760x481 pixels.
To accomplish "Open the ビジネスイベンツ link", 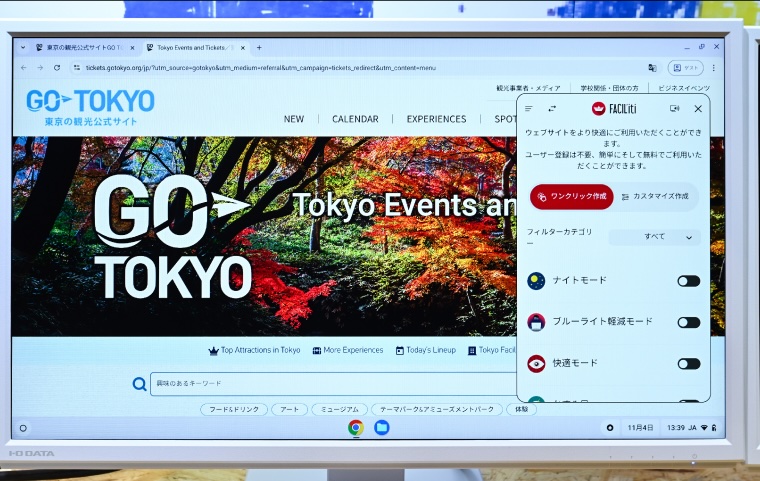I will click(x=684, y=88).
